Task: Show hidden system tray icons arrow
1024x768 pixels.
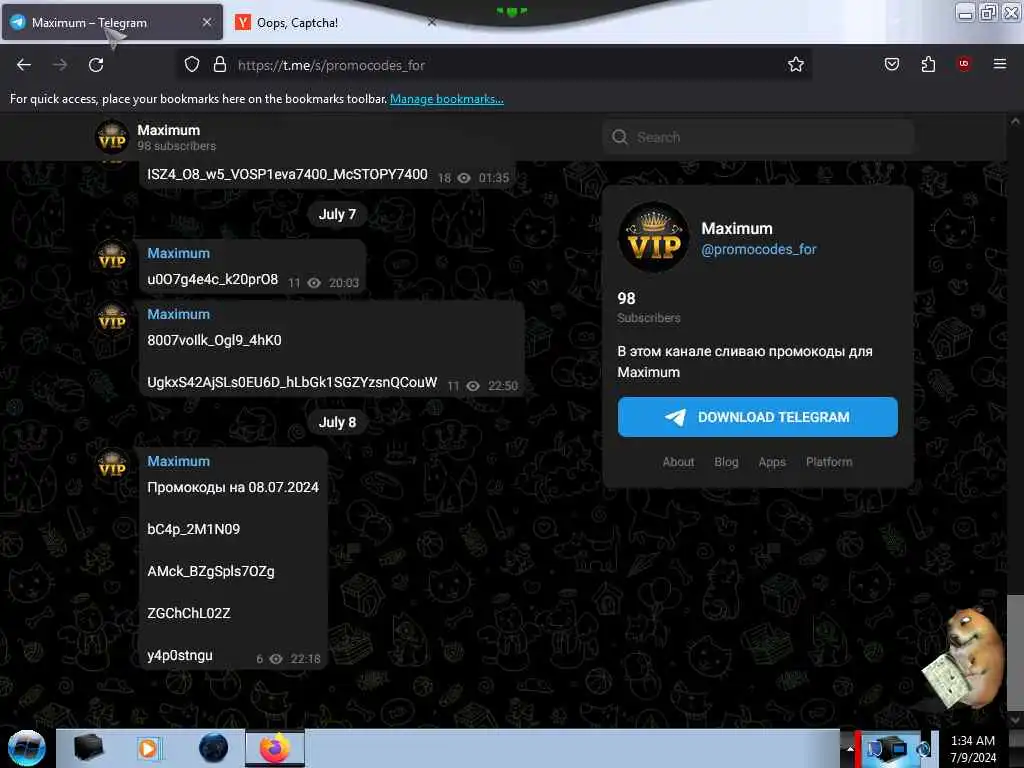Action: pyautogui.click(x=850, y=749)
